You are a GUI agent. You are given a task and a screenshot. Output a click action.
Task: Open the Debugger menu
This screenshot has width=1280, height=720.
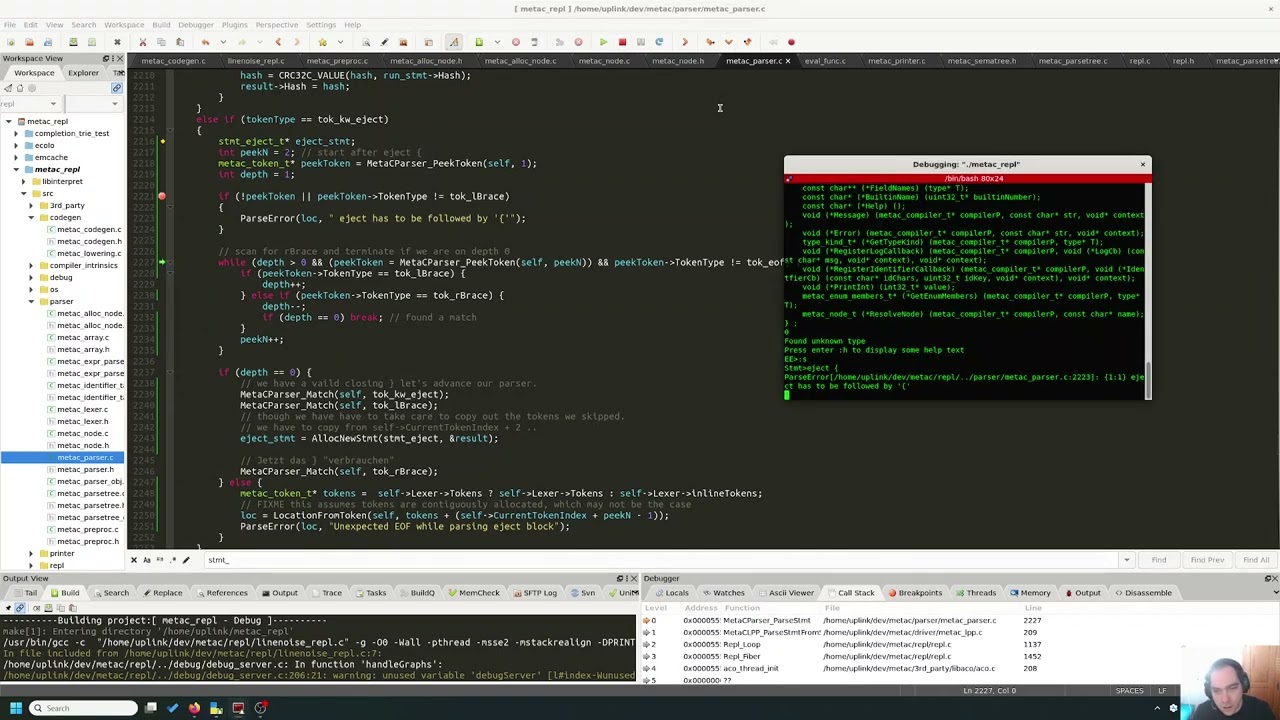[x=195, y=25]
